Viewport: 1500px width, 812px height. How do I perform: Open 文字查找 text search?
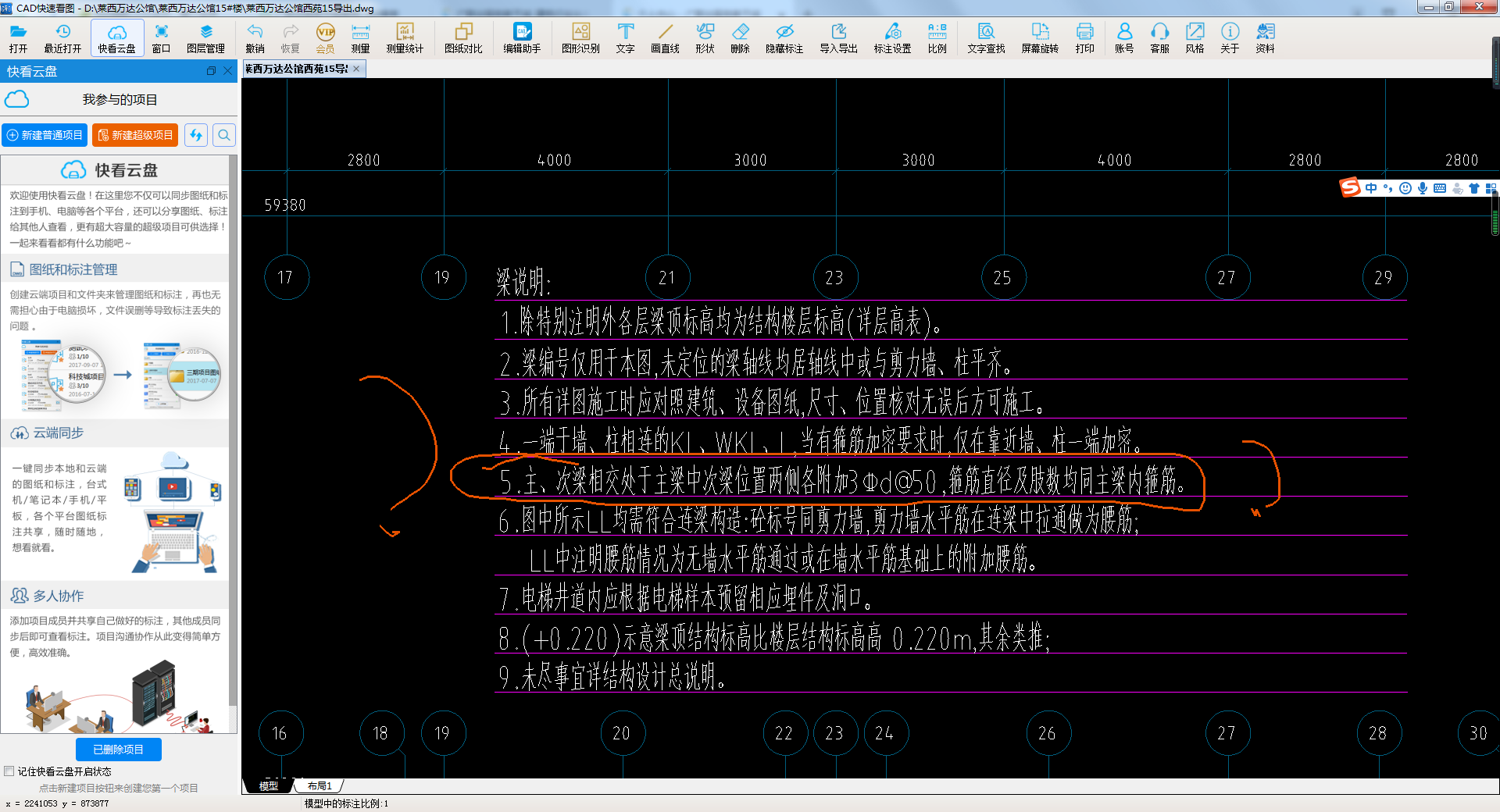[x=986, y=37]
